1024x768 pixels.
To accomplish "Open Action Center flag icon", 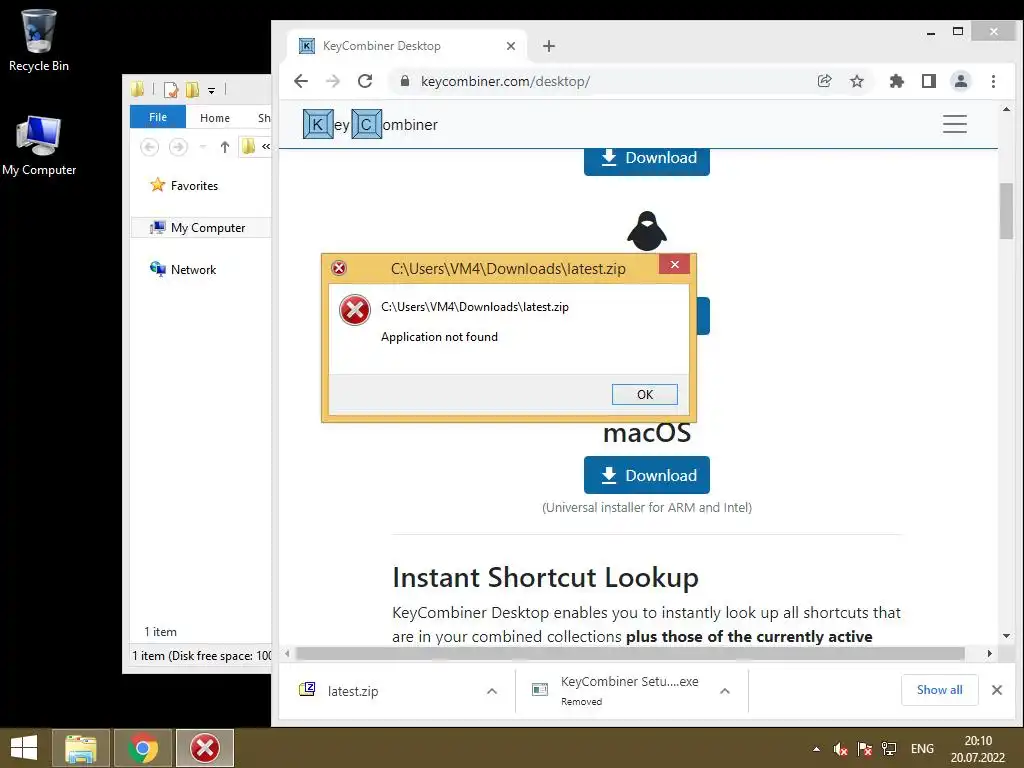I will click(x=865, y=749).
